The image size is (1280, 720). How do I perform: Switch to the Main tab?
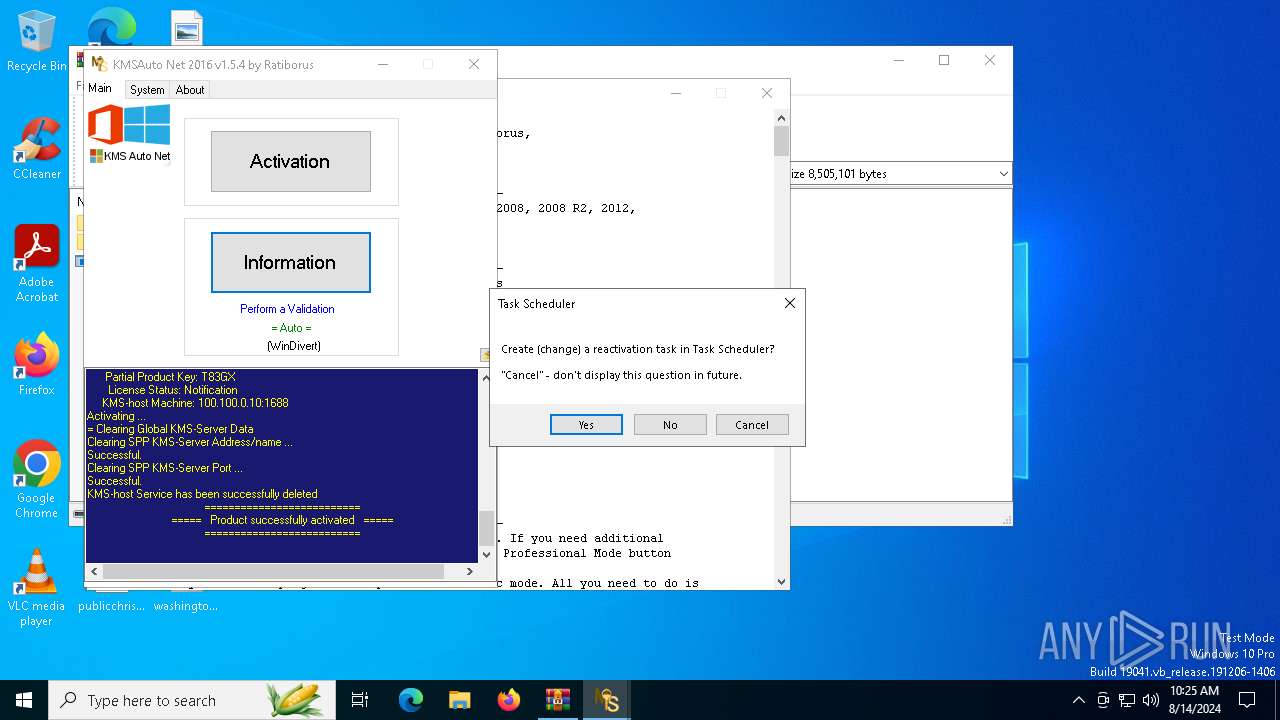point(100,88)
